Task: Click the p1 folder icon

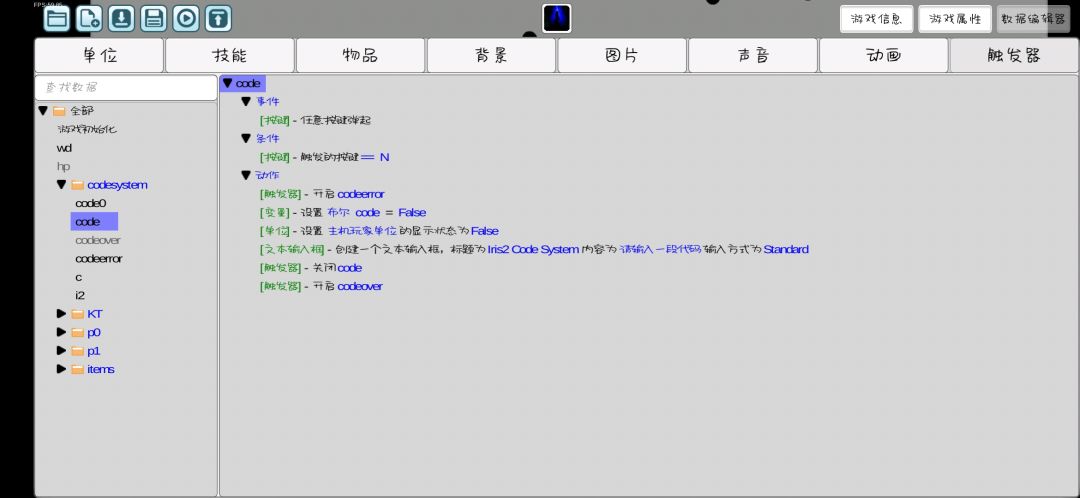Action: click(x=77, y=351)
